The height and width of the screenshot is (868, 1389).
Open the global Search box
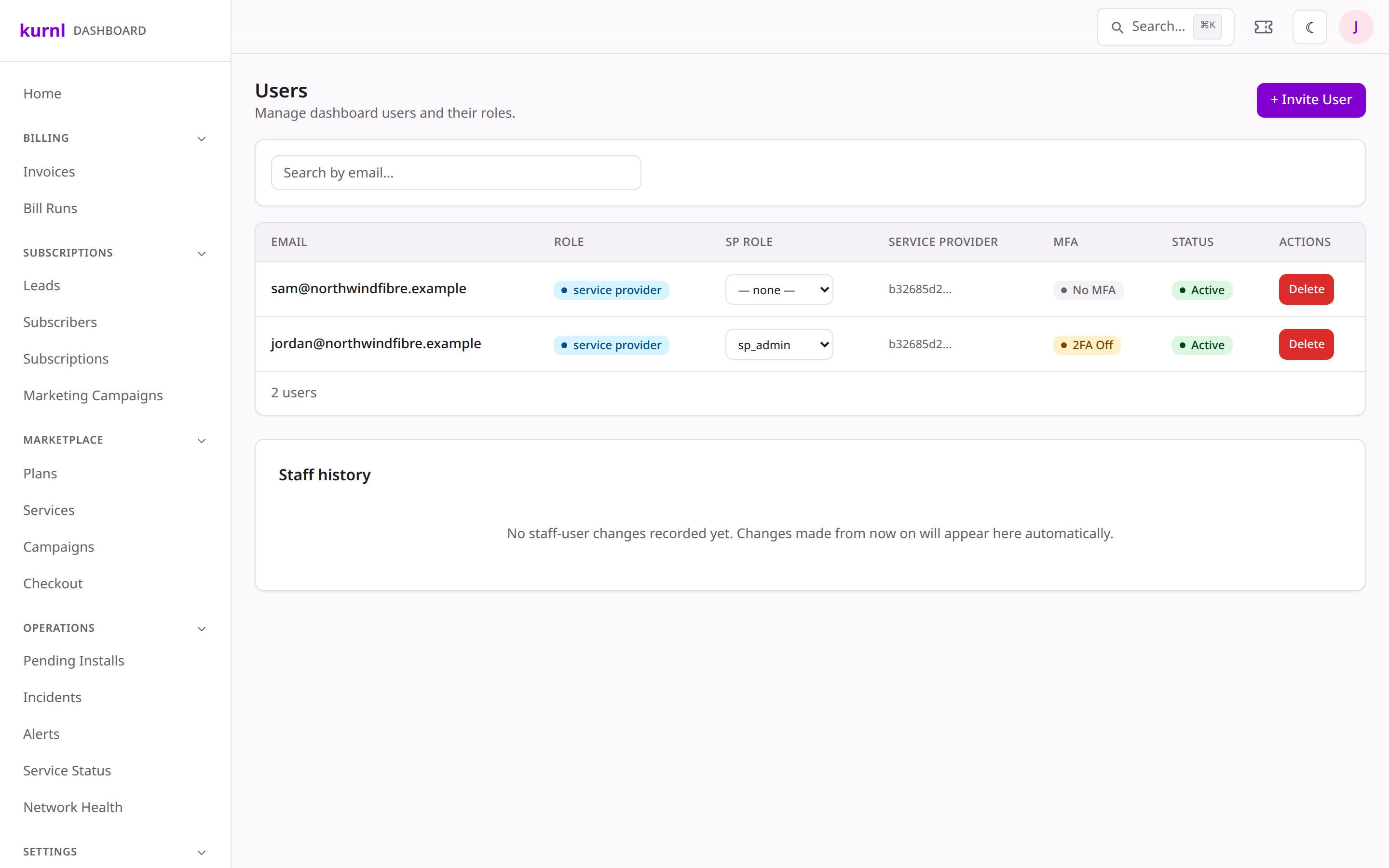click(1165, 27)
